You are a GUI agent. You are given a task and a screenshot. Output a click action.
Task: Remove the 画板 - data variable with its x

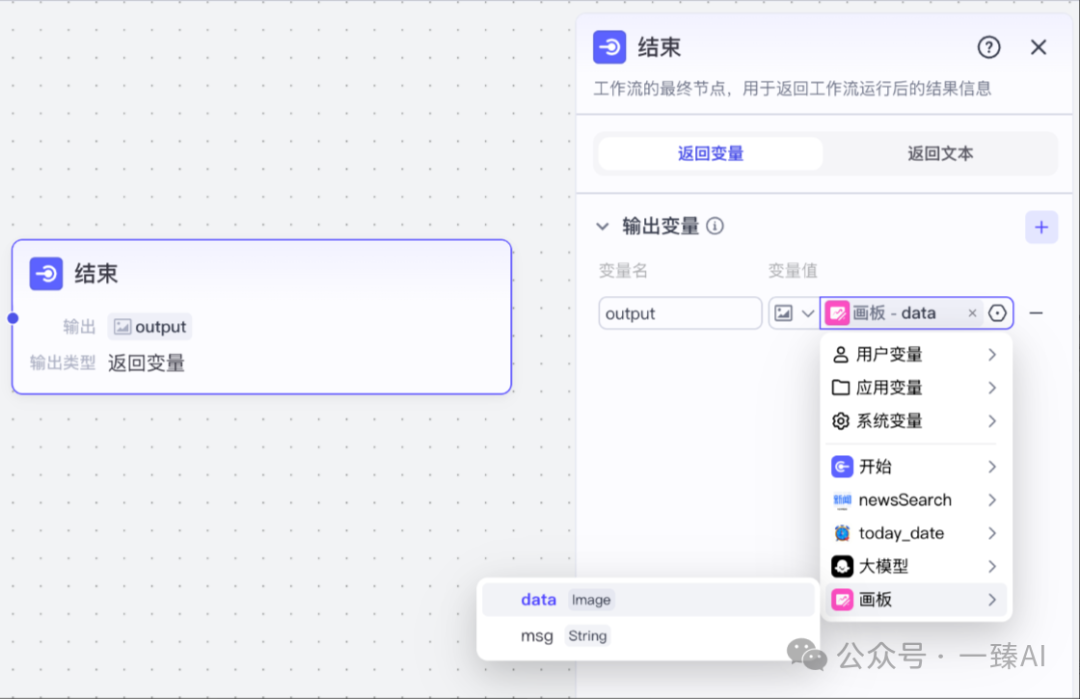click(x=972, y=312)
